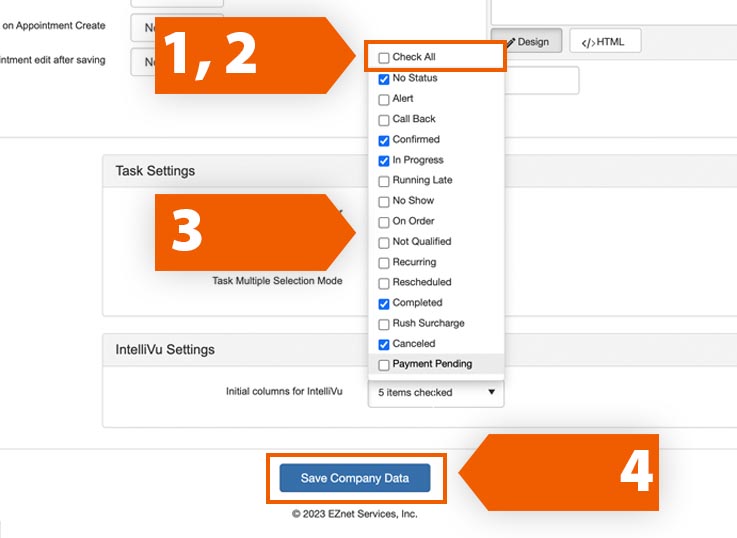Collapse the '5 items checked' dropdown
737x538 pixels.
click(x=436, y=393)
